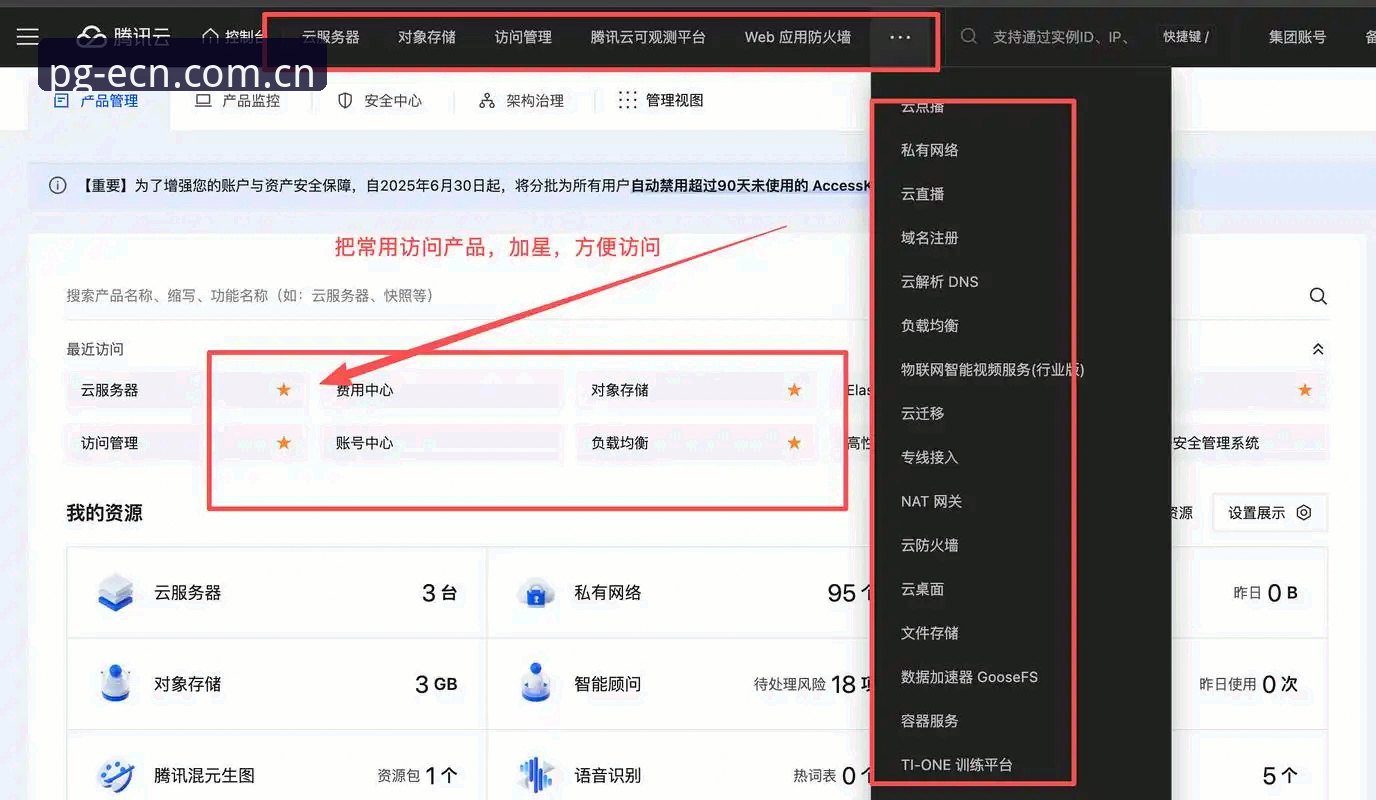Click the 语音识别 resource icon
Image resolution: width=1376 pixels, height=800 pixels.
pyautogui.click(x=537, y=775)
